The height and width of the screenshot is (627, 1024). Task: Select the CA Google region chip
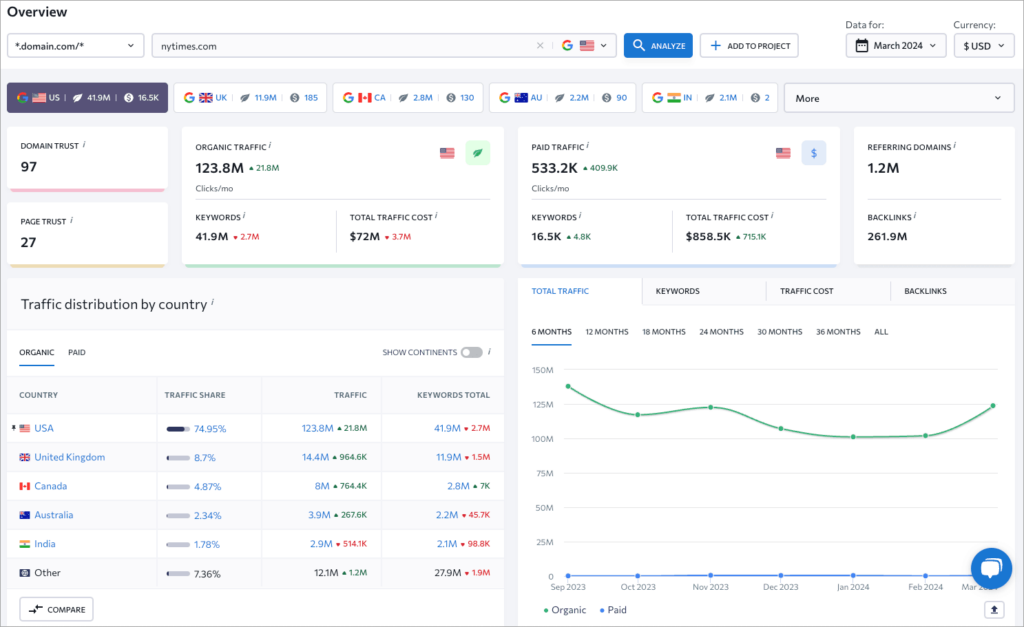(x=408, y=98)
